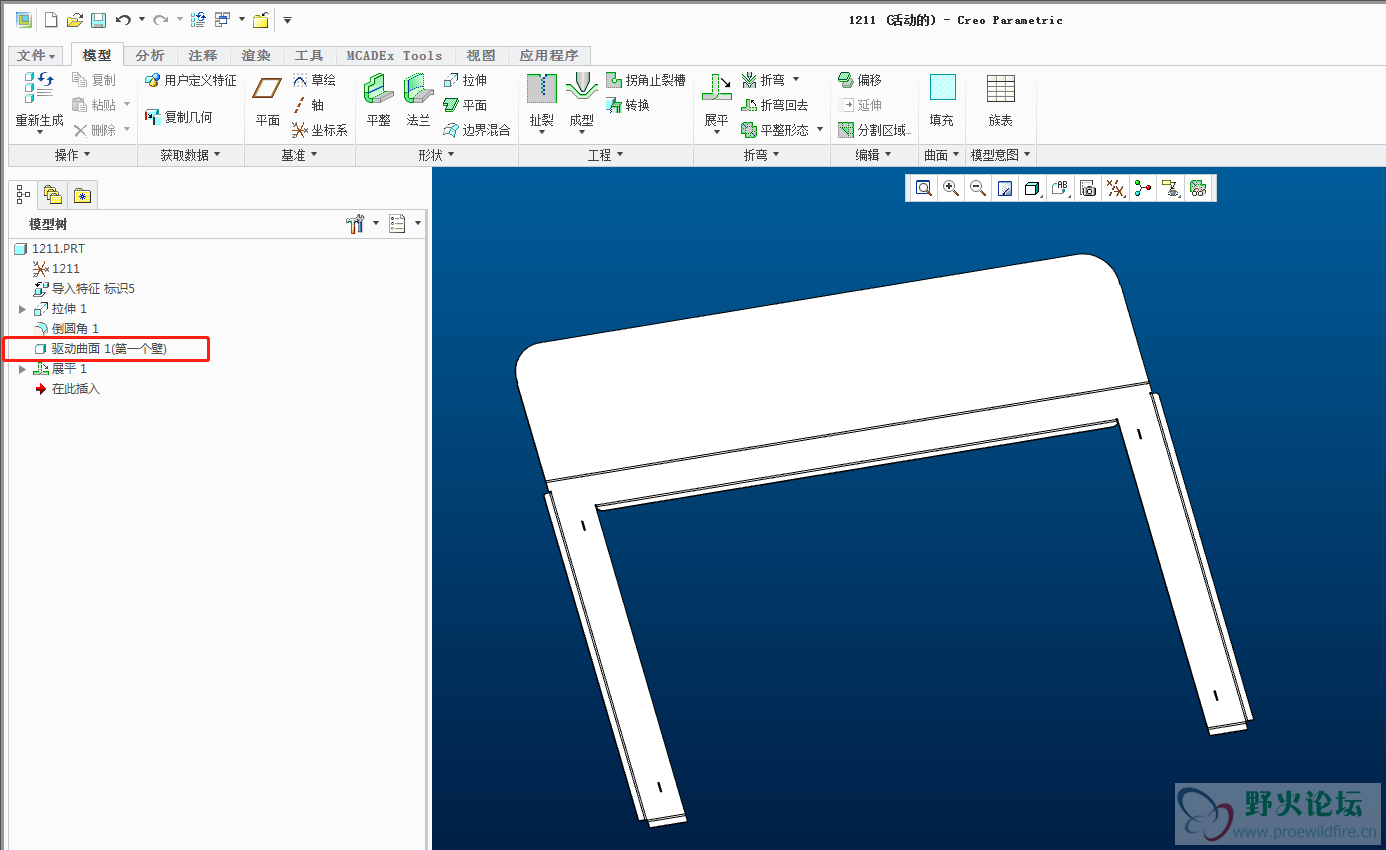Viewport: 1386px width, 850px height.
Task: Click the 填充 fill tool
Action: click(942, 101)
